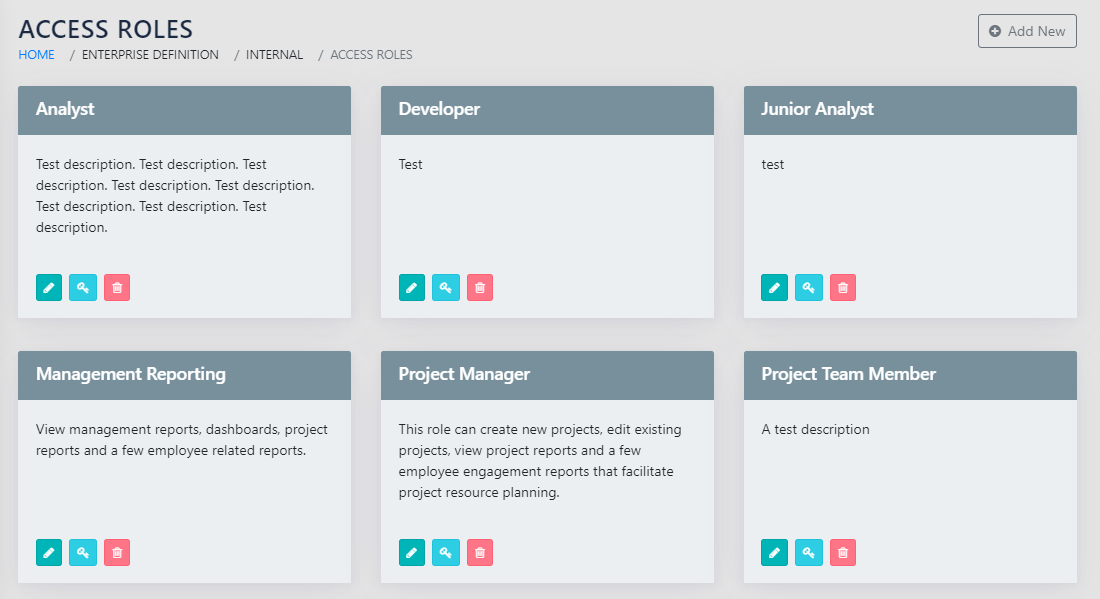The height and width of the screenshot is (599, 1100).
Task: Edit the Junior Analyst role
Action: 775,288
